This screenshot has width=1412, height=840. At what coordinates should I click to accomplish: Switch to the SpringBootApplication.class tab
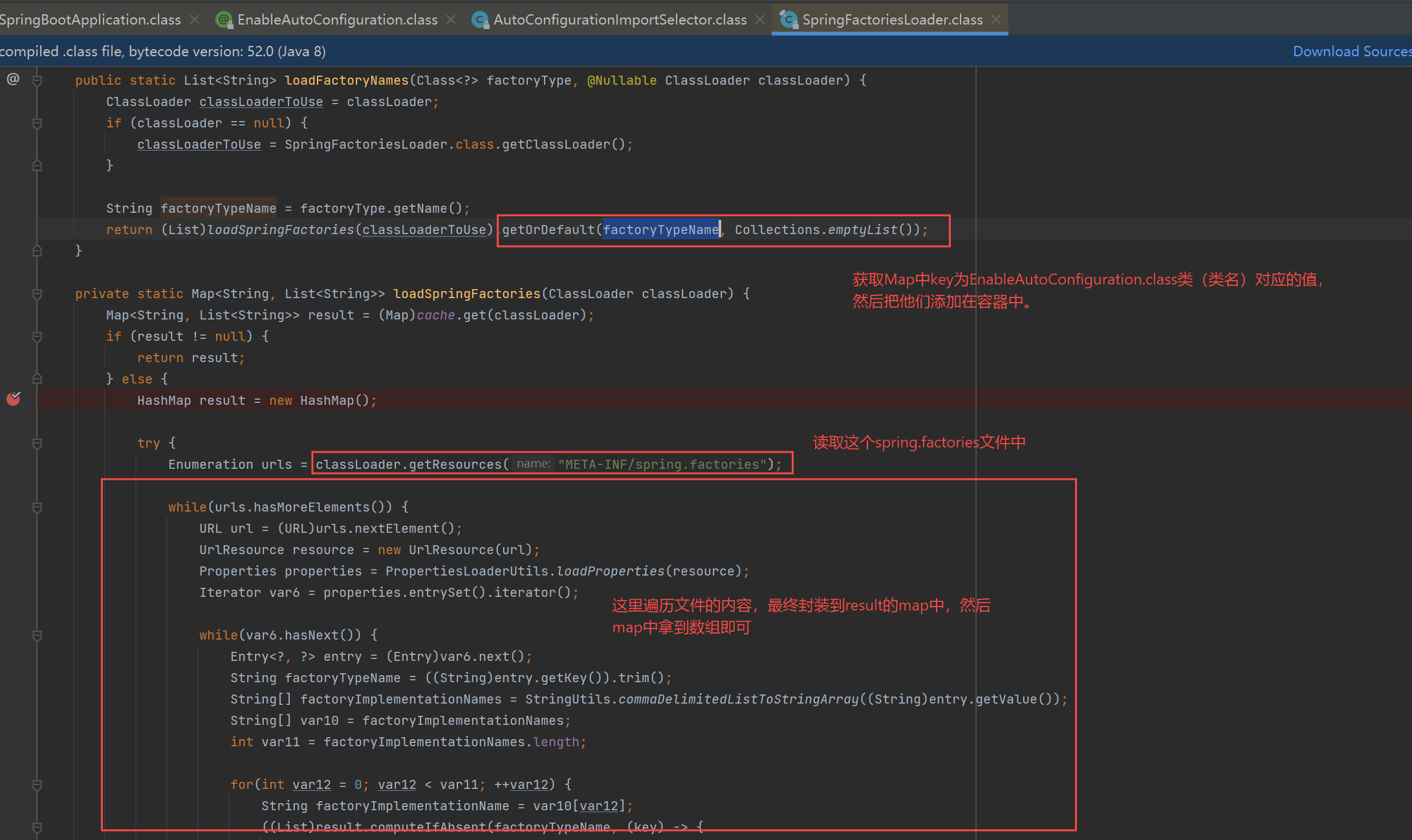tap(91, 20)
